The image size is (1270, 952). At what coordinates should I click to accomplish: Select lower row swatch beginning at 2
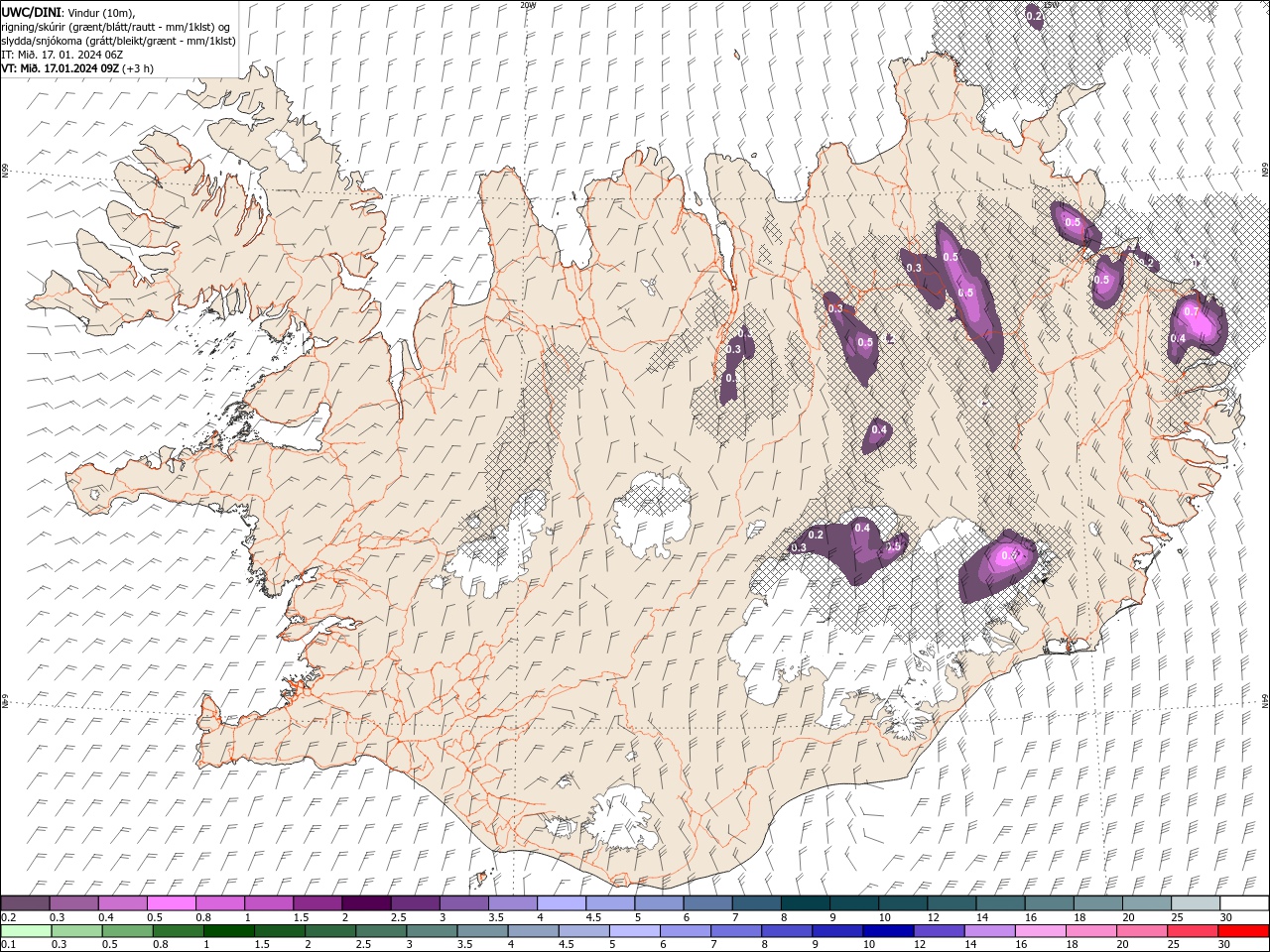329,931
